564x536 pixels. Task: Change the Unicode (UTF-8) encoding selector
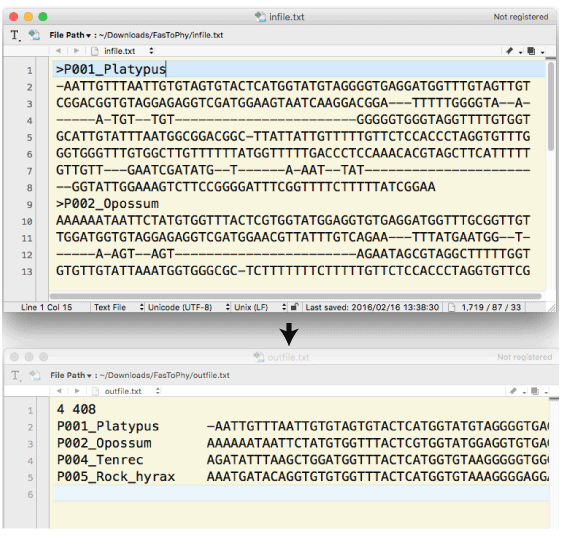(189, 307)
